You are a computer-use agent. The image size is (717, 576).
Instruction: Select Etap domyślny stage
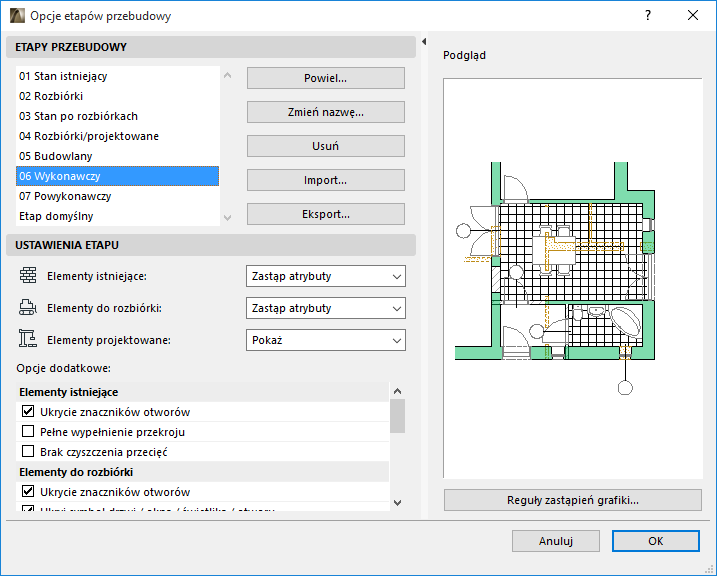coord(118,216)
